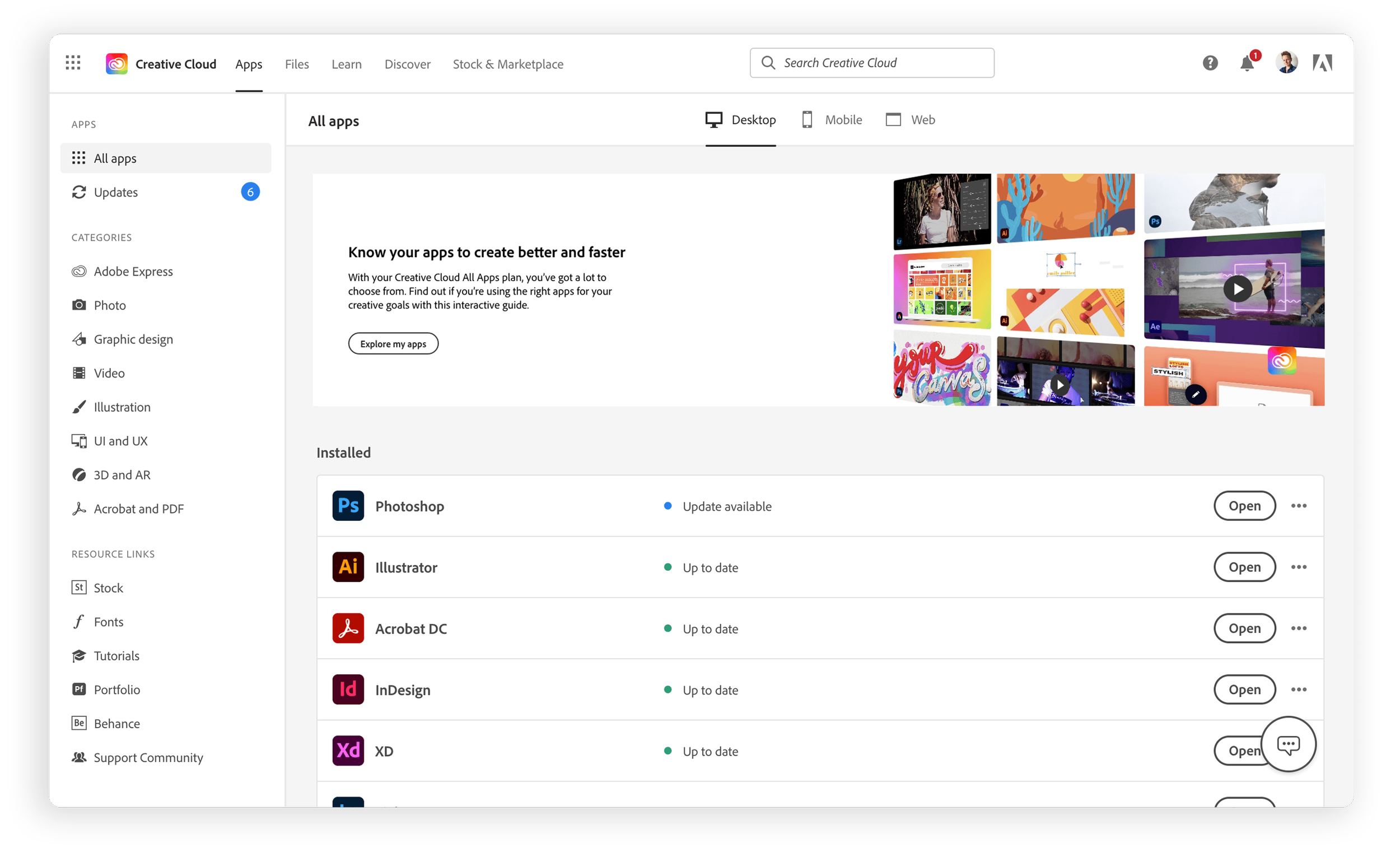Open the Video category

[98, 374]
